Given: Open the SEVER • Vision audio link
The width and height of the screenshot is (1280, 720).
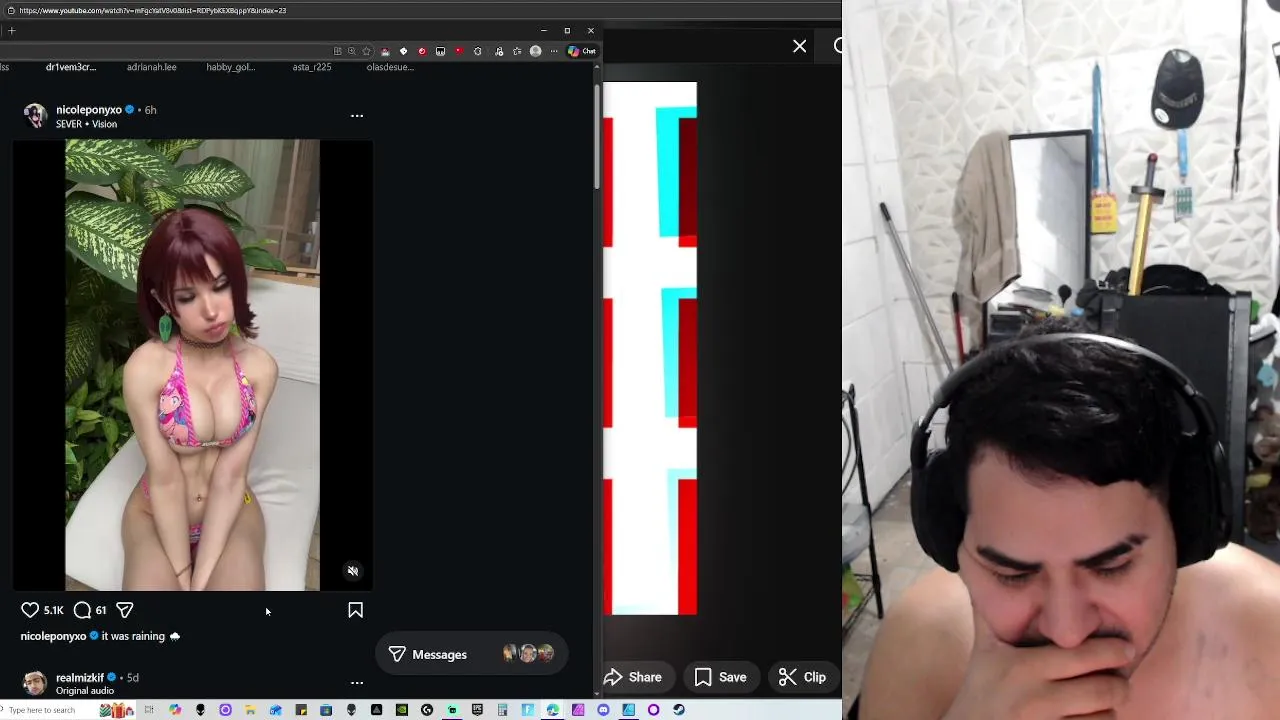Looking at the screenshot, I should click(x=86, y=124).
